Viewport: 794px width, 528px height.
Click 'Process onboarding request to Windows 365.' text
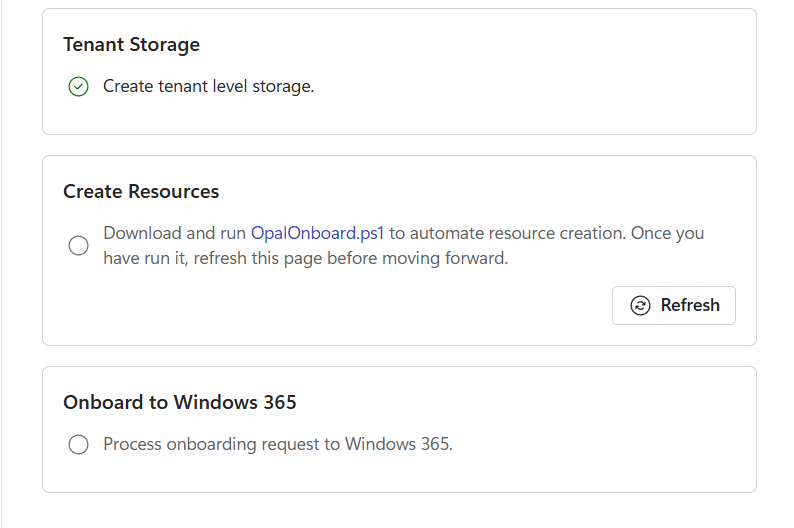[278, 444]
